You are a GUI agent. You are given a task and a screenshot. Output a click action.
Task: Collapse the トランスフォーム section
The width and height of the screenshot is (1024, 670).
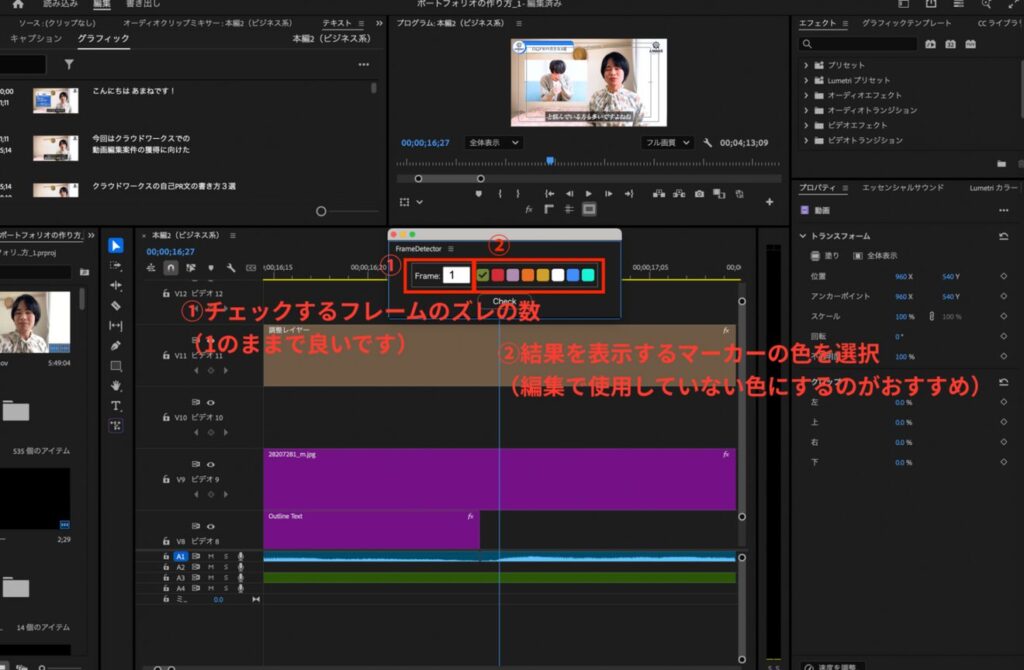pos(803,236)
